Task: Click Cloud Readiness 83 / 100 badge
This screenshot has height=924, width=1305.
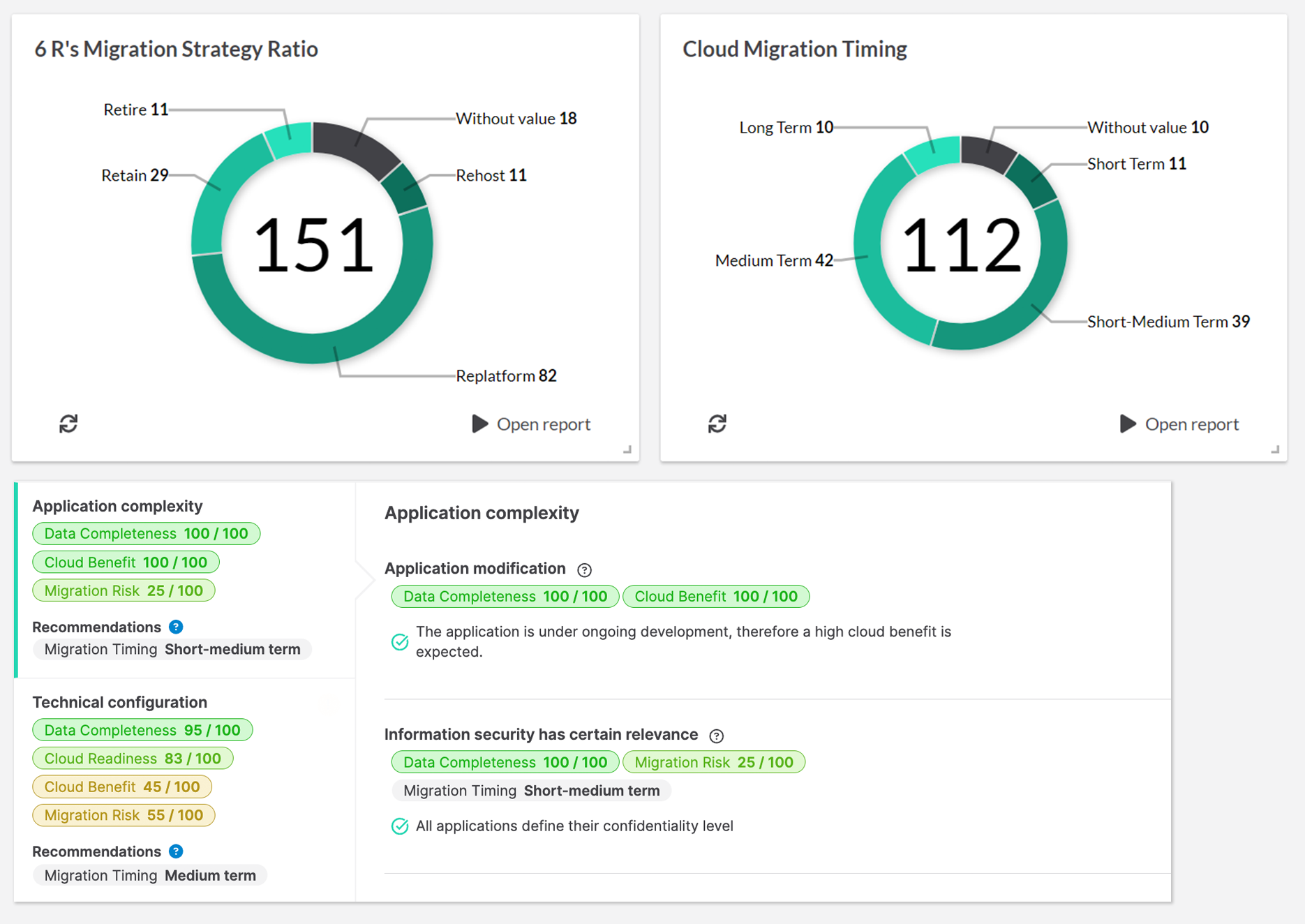Action: [x=133, y=759]
